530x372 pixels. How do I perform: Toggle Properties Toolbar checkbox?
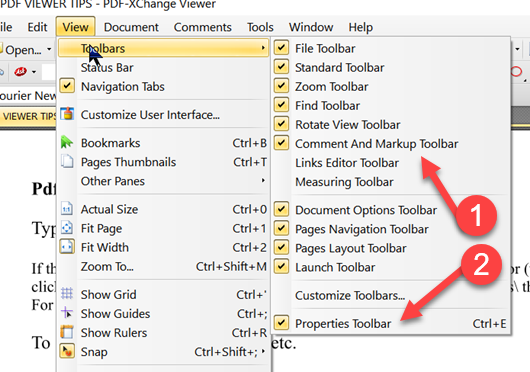tap(281, 323)
